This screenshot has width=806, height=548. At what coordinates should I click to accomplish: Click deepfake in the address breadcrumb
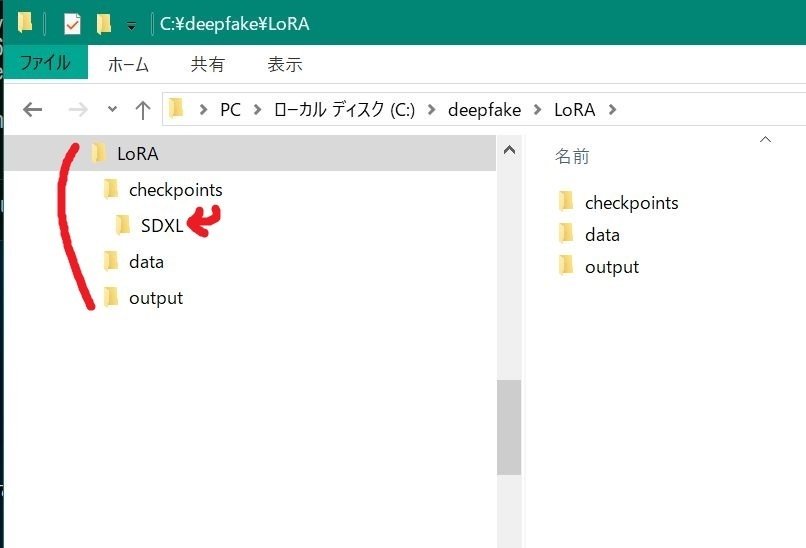tap(484, 109)
